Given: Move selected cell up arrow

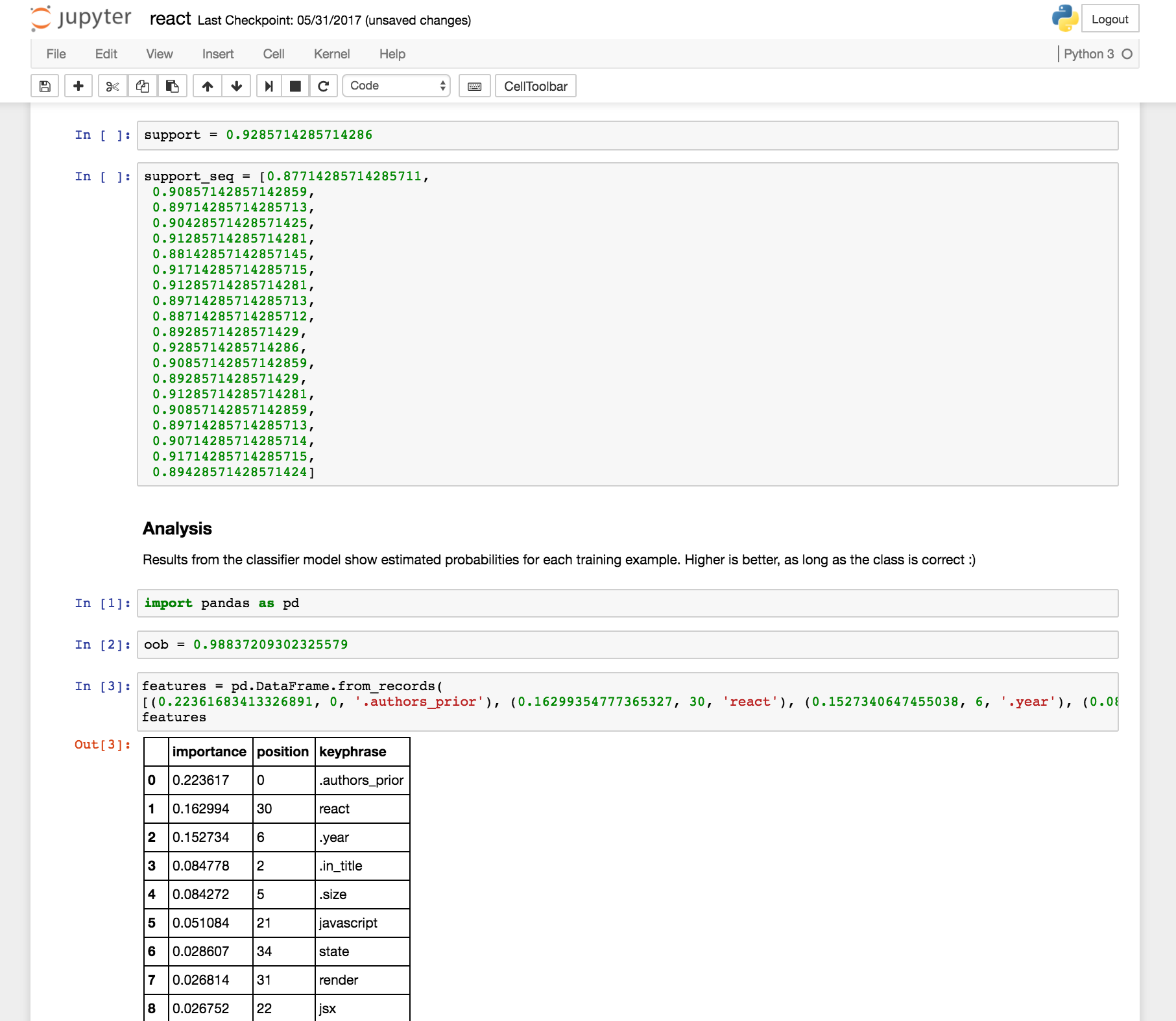Looking at the screenshot, I should coord(208,86).
